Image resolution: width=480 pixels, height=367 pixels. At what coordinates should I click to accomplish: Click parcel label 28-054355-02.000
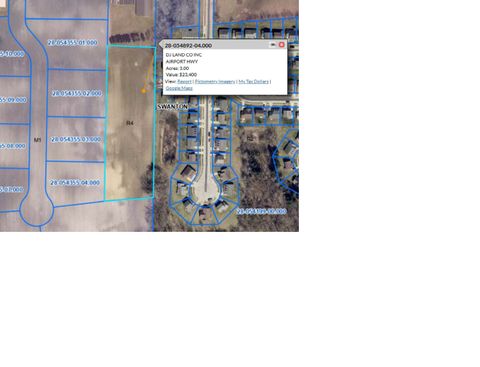click(x=77, y=94)
